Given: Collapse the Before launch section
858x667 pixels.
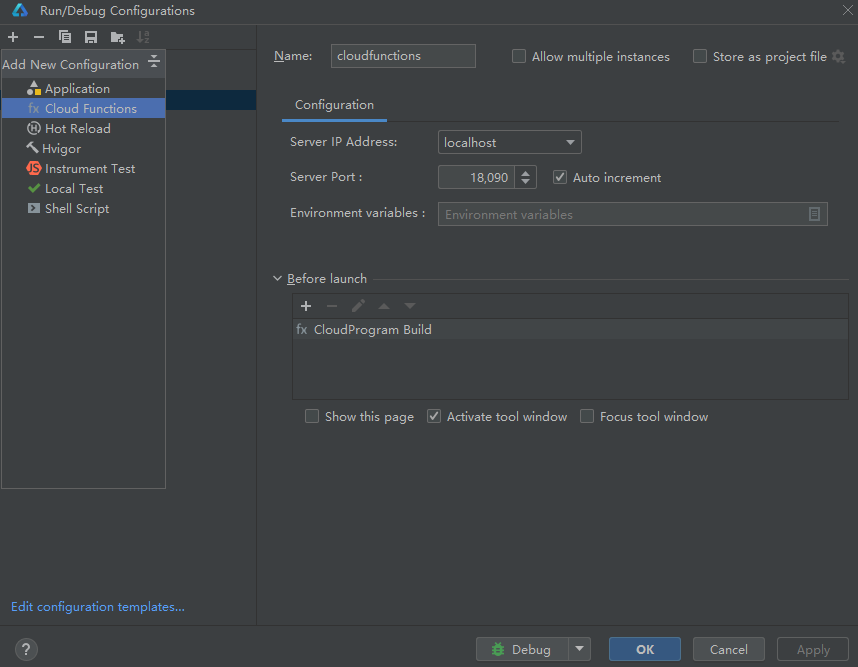Looking at the screenshot, I should (278, 279).
